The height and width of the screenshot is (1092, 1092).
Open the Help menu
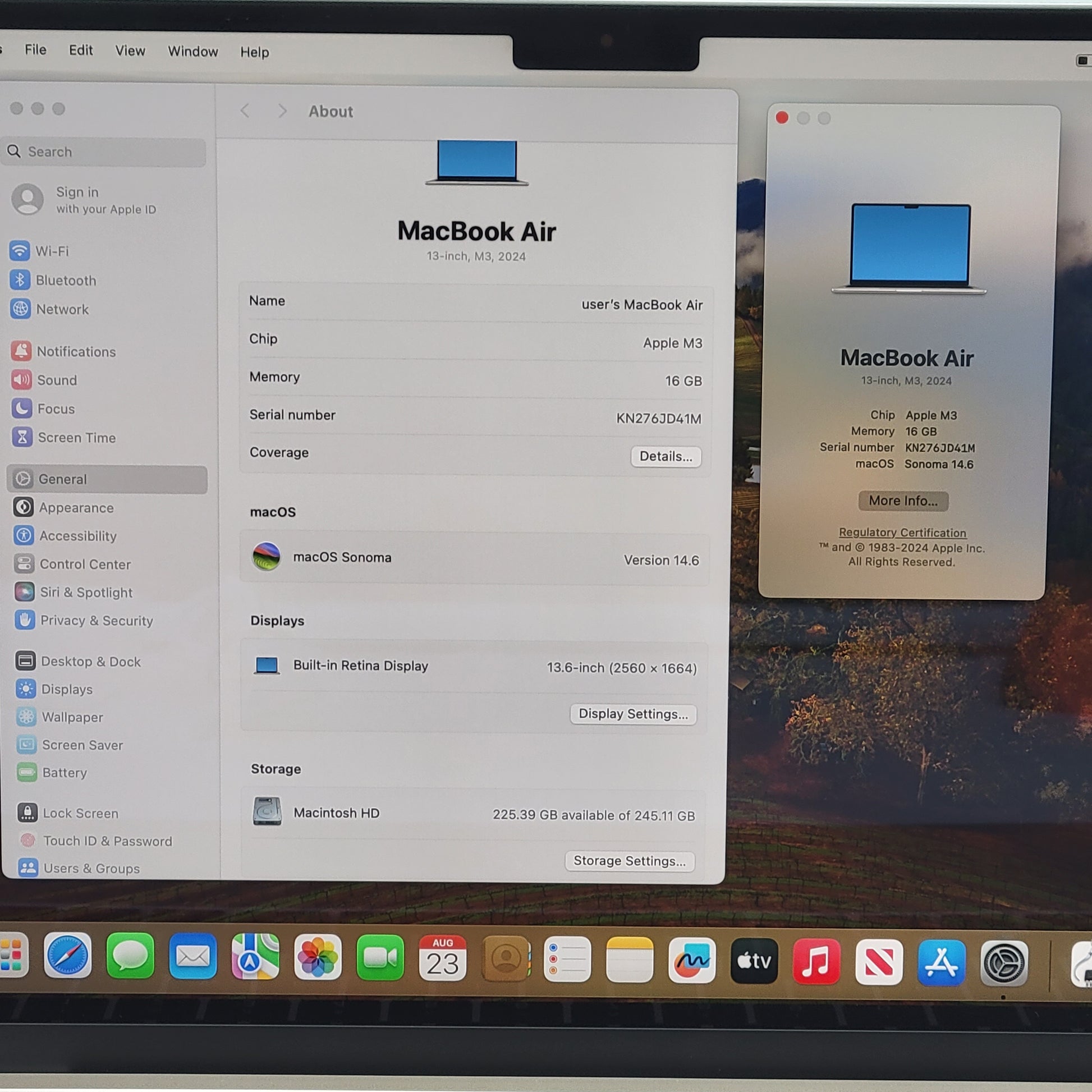[x=254, y=52]
